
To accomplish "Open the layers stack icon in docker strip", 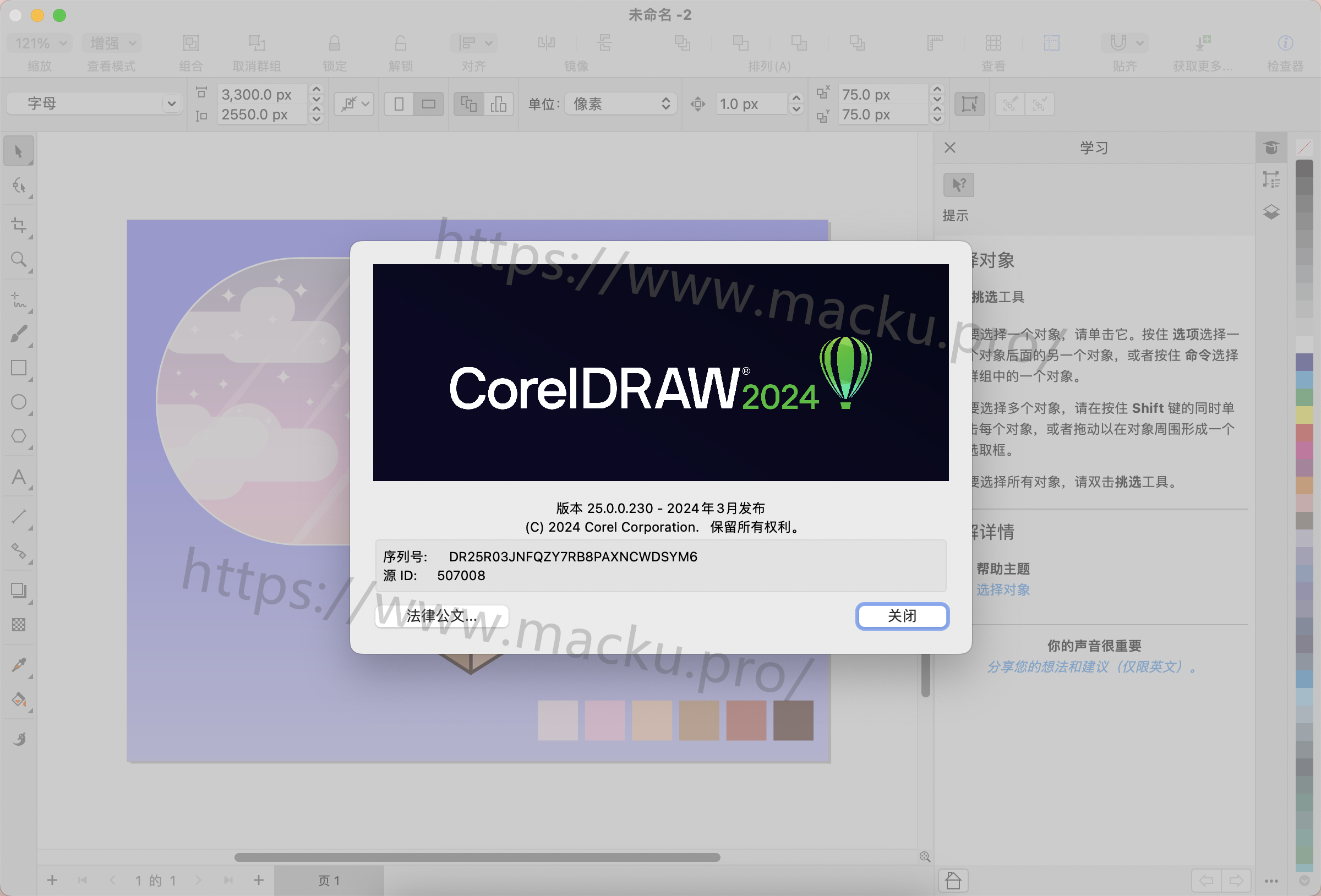I will 1271,212.
